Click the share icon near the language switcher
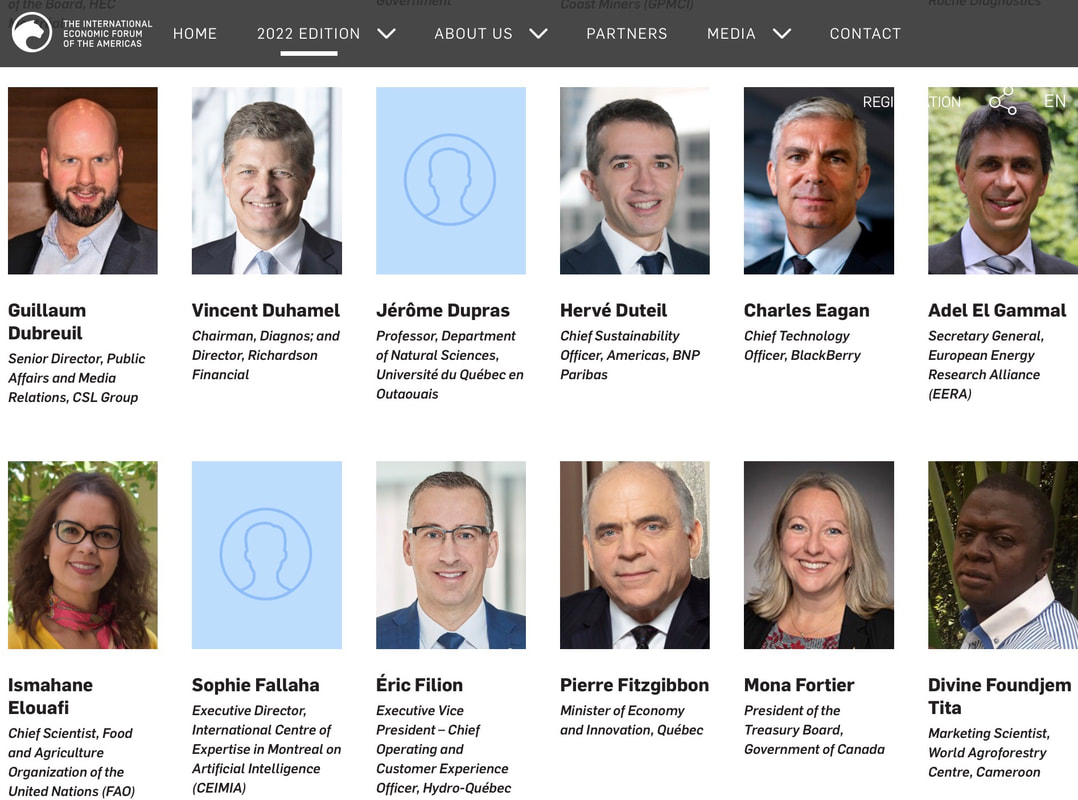This screenshot has width=1078, height=800. 1002,101
